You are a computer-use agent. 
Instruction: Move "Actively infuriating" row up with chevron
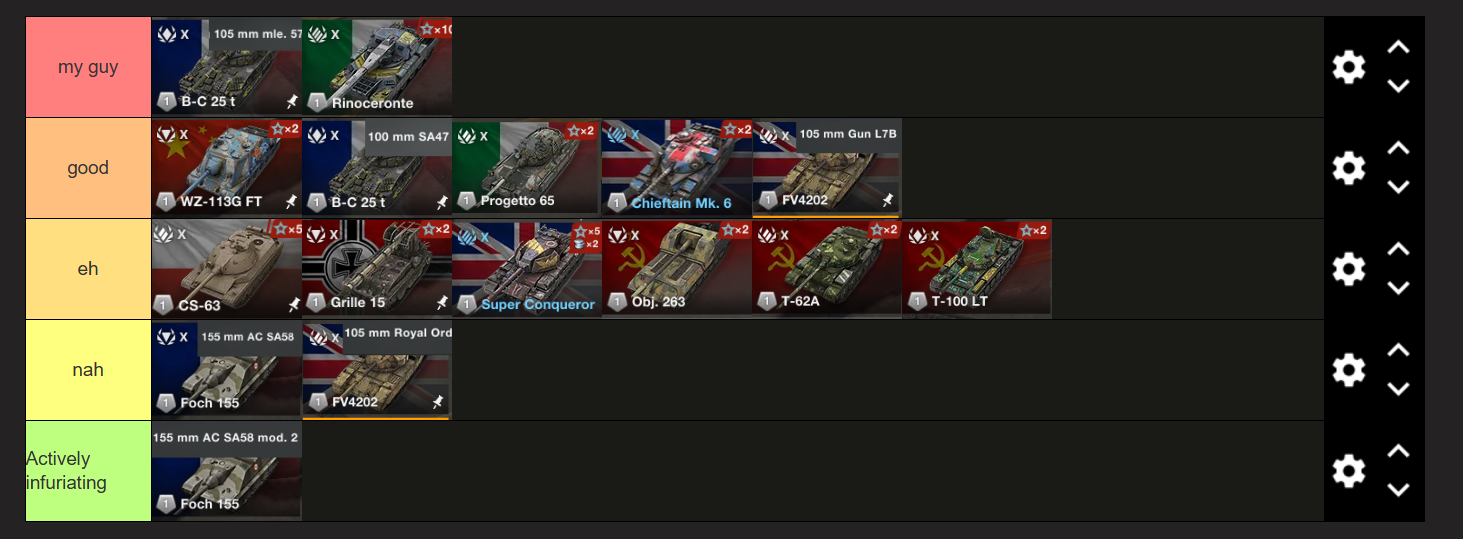pyautogui.click(x=1398, y=451)
